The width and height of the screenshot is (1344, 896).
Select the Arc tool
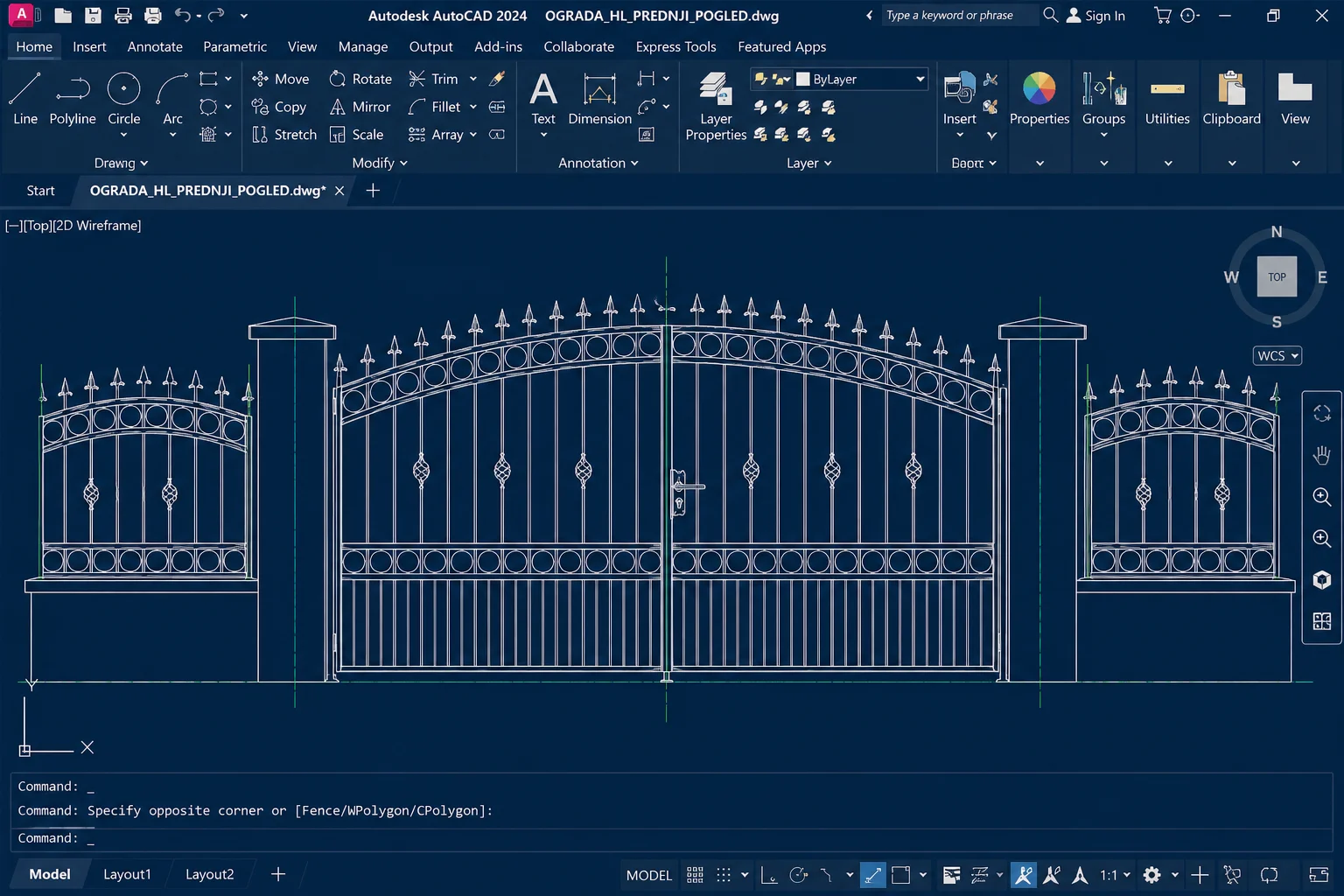[x=172, y=99]
